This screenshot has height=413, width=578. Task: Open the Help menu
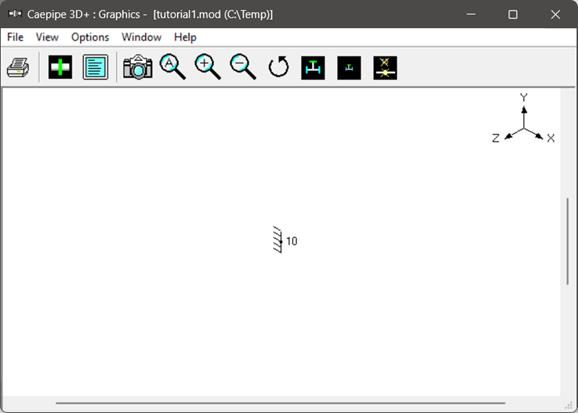tap(185, 37)
